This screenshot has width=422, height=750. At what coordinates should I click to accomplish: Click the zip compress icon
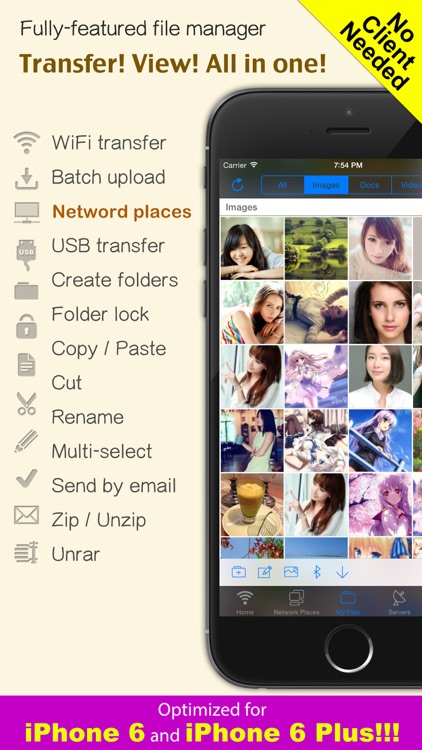26,552
